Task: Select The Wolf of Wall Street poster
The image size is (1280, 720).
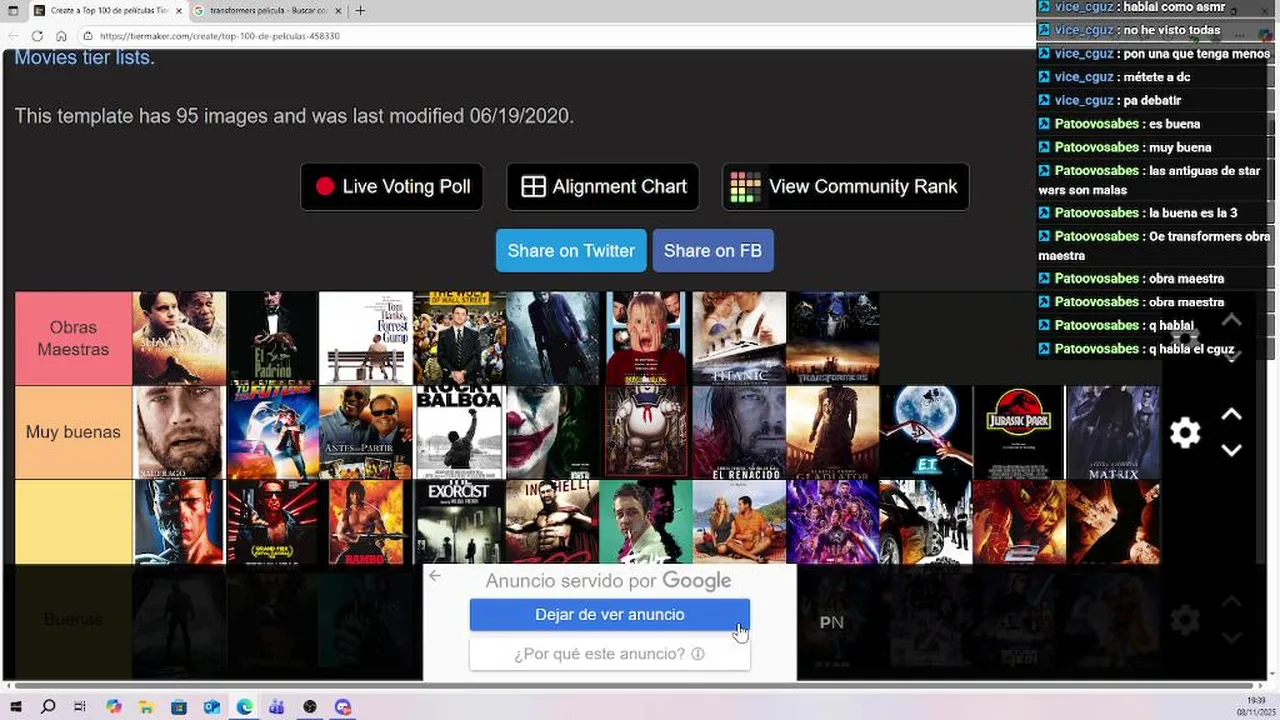Action: (x=459, y=338)
